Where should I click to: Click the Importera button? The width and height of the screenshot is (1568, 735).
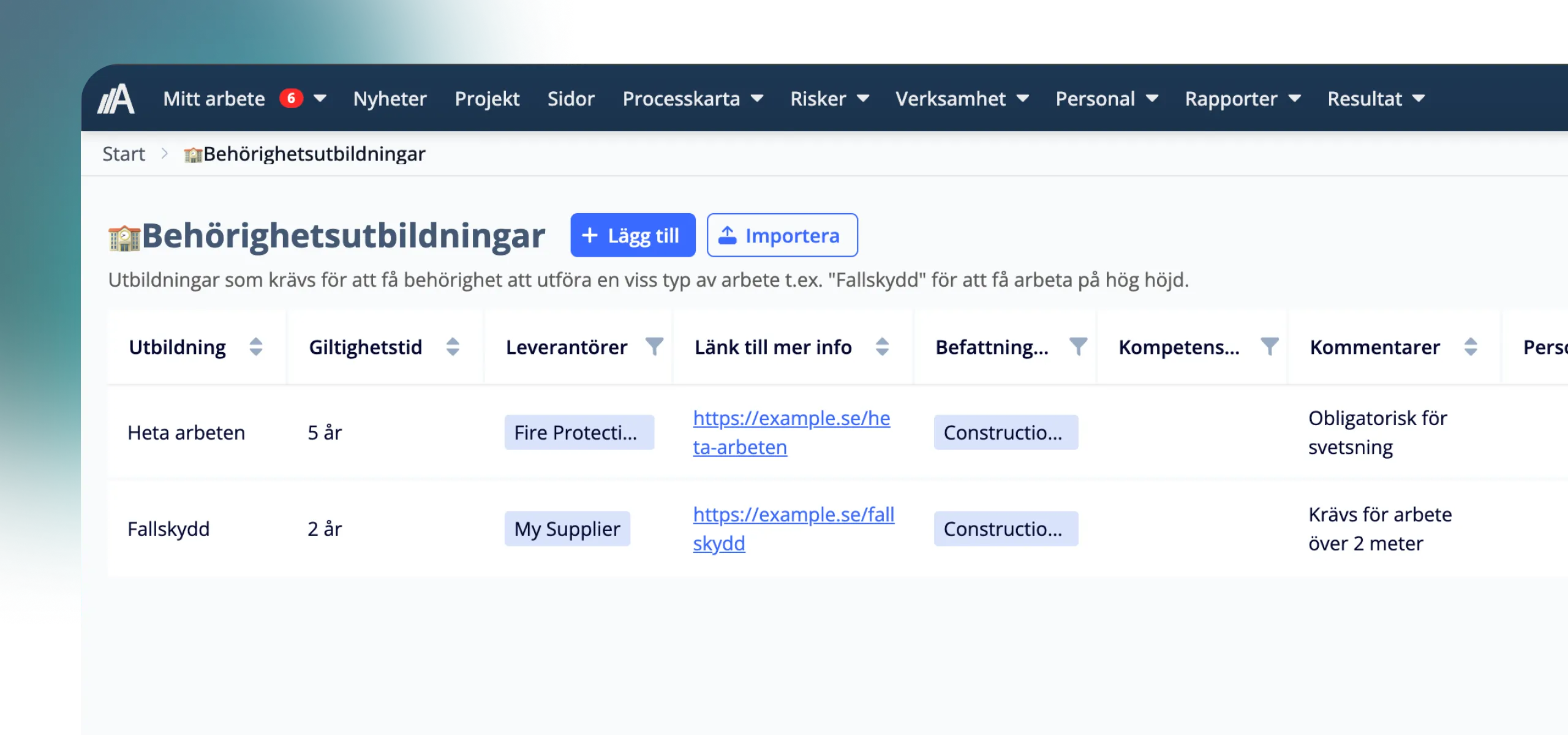pos(782,235)
